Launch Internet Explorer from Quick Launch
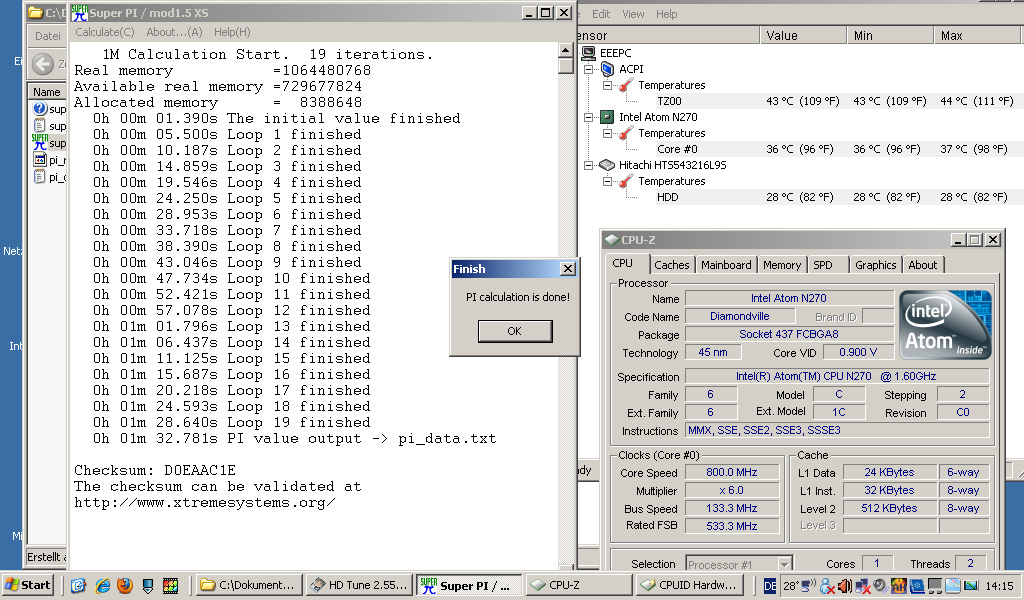1024x600 pixels. (102, 586)
